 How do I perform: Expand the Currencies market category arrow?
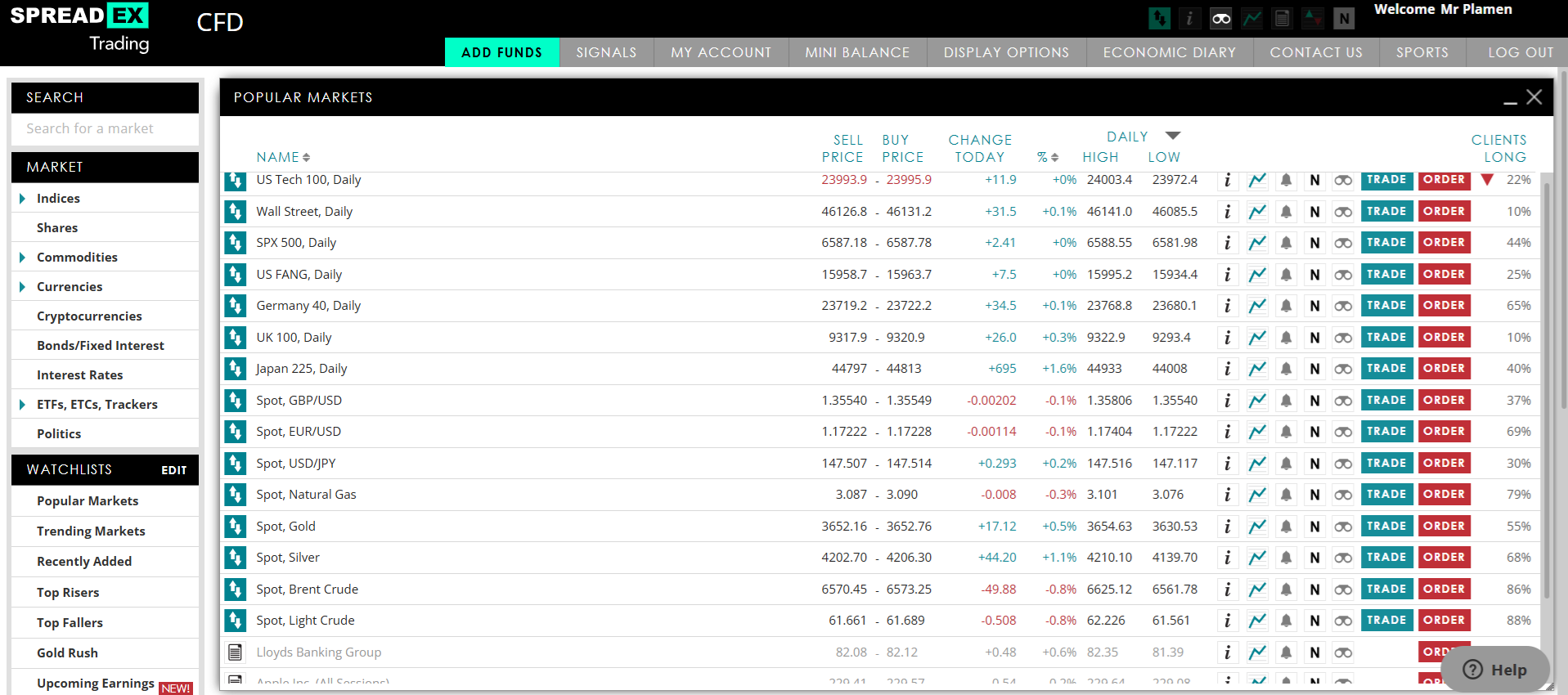[x=22, y=287]
